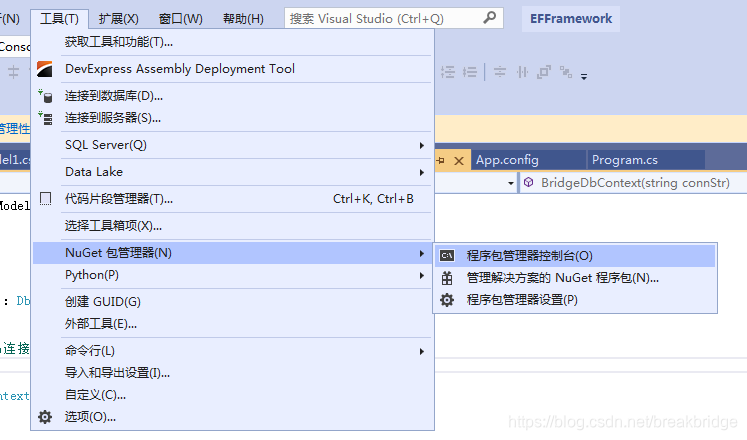
Task: Select Python(P) menu item
Action: 233,275
